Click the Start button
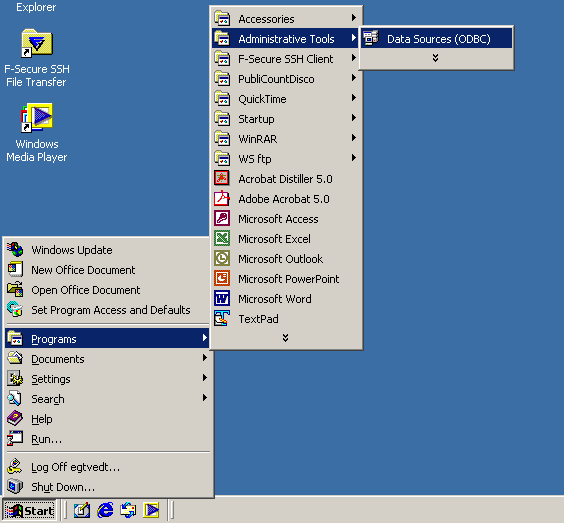Screen dimensions: 564x523 [x=29, y=510]
